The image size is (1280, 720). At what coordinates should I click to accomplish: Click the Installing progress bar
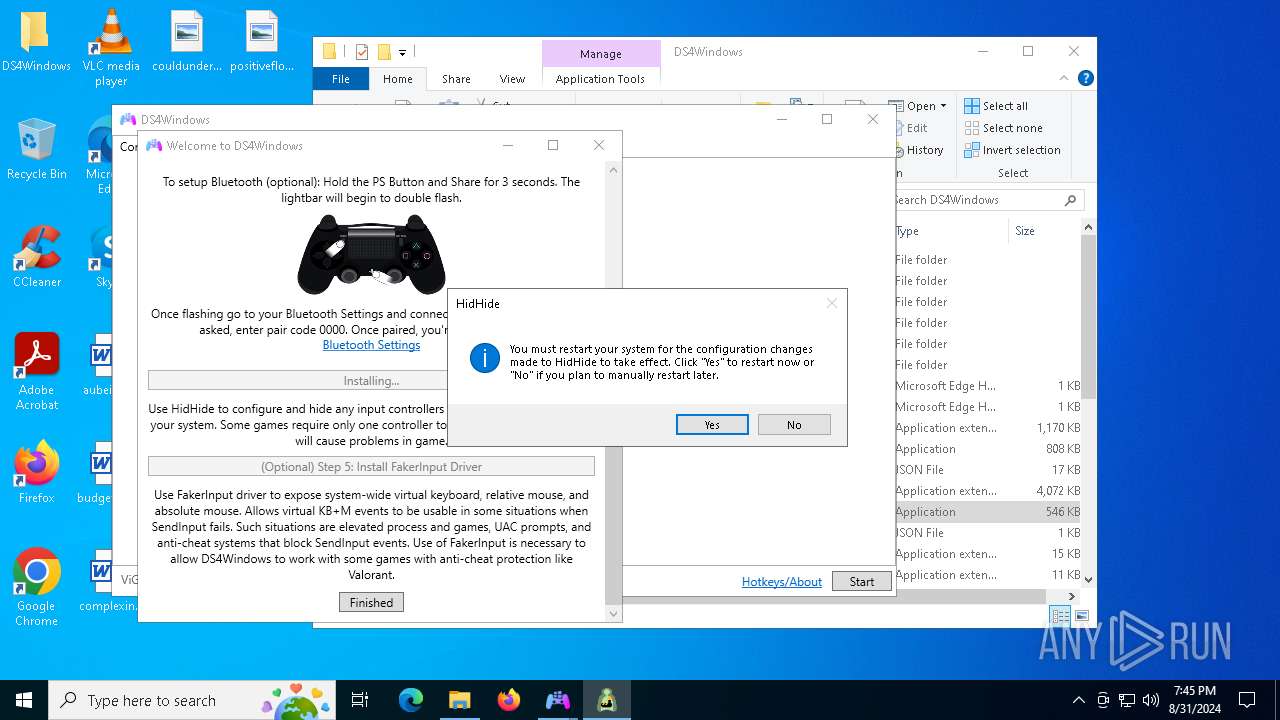[371, 381]
